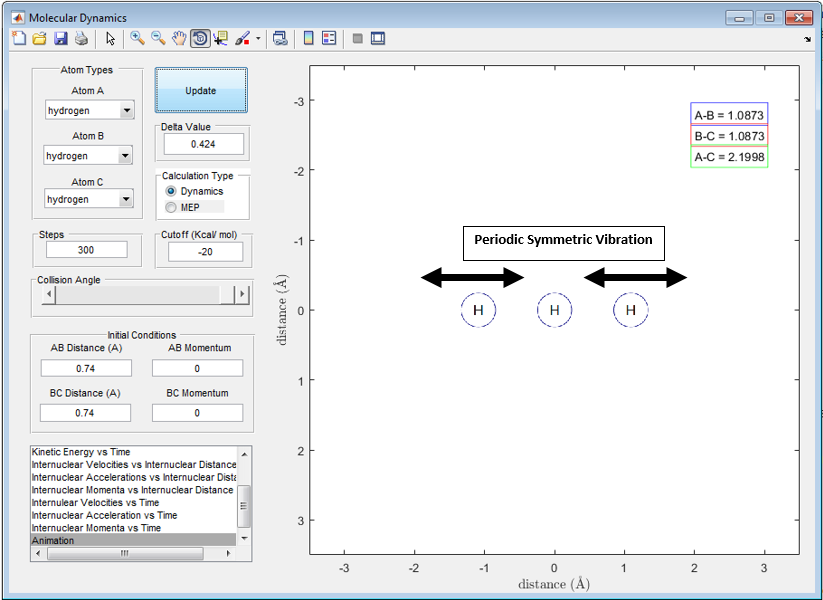Image resolution: width=823 pixels, height=600 pixels.
Task: Insert a Legend from the toolbar
Action: tap(329, 38)
